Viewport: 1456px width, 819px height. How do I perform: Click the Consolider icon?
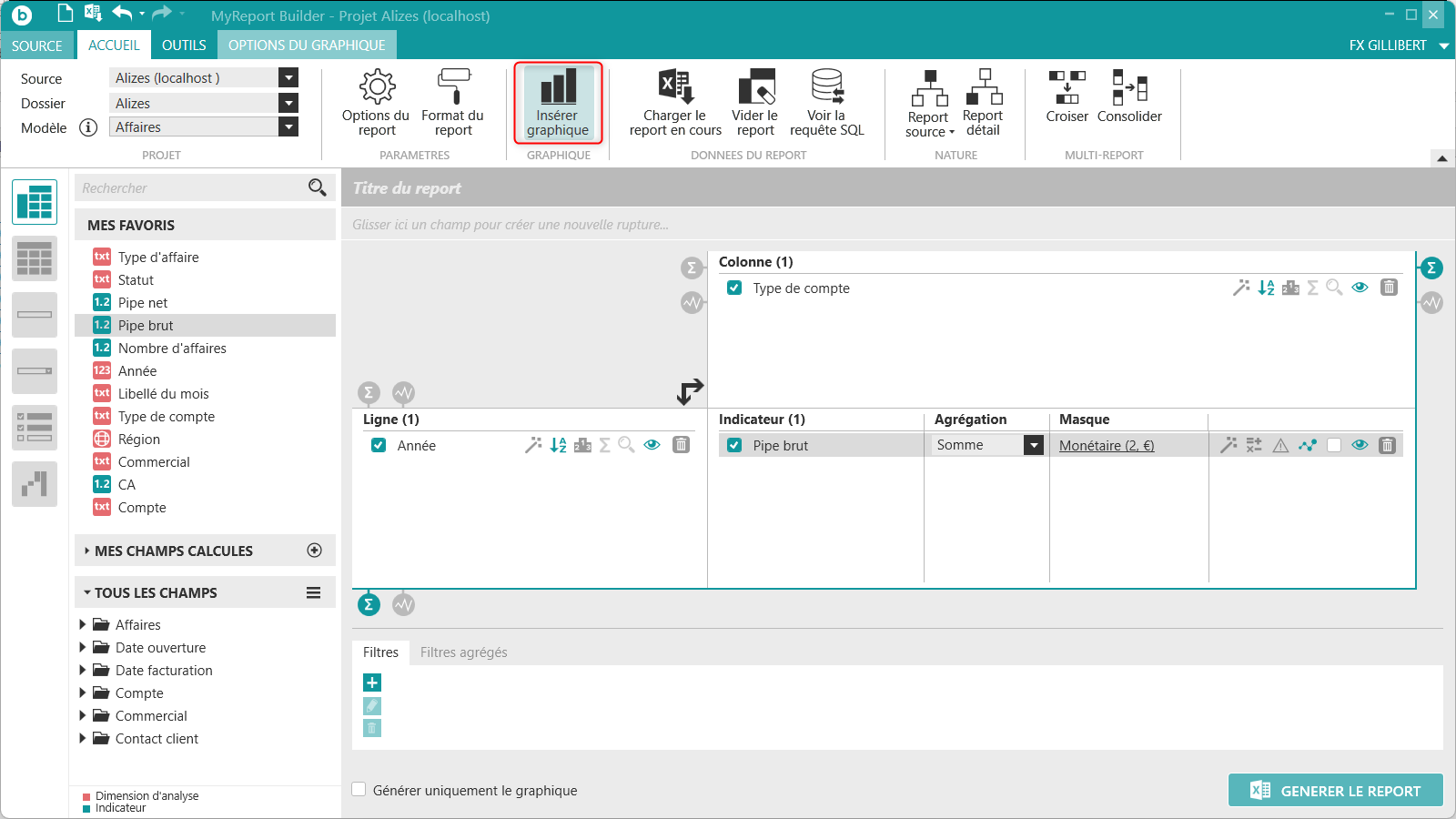(x=1129, y=88)
